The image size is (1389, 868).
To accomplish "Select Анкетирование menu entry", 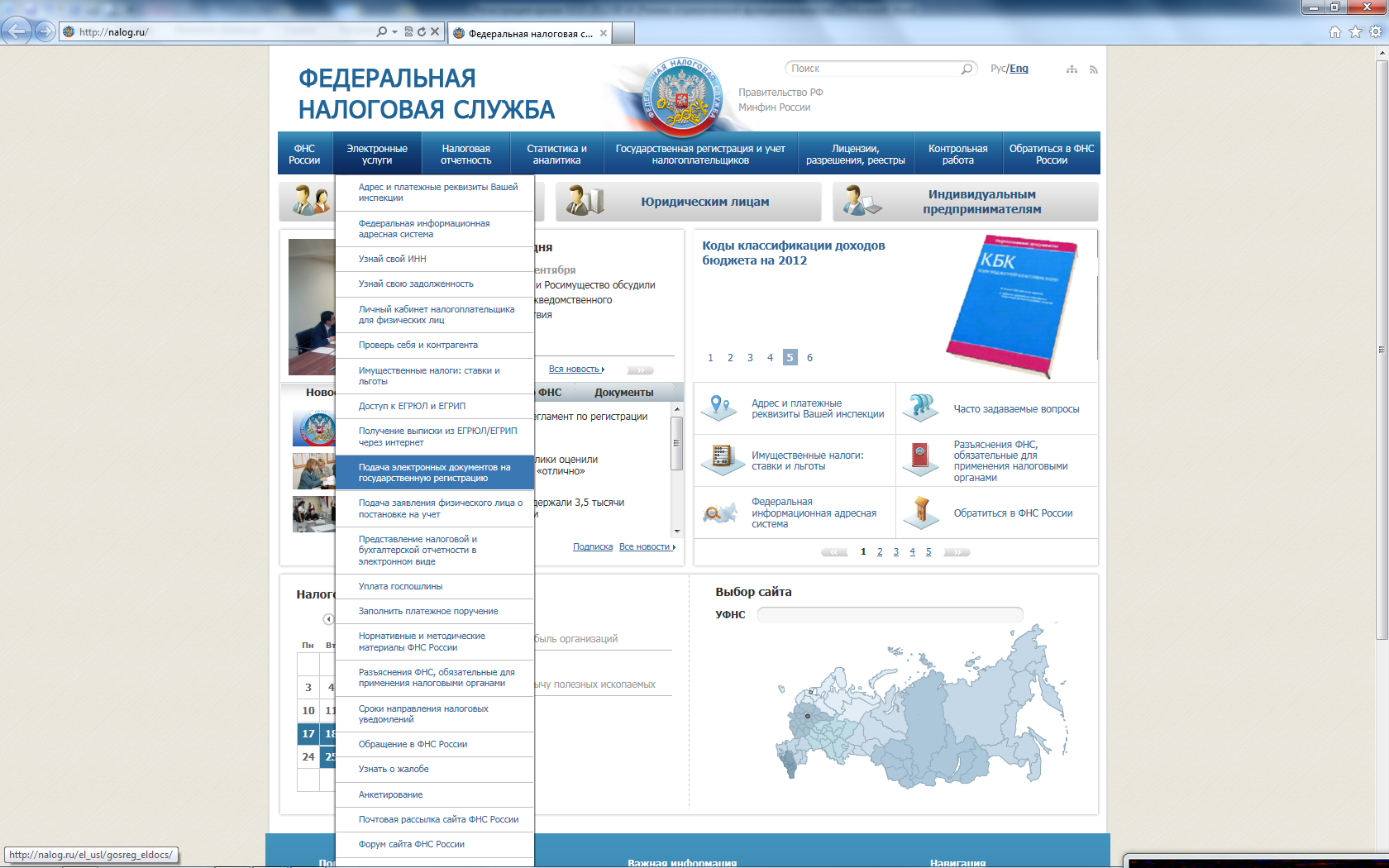I will tap(434, 794).
